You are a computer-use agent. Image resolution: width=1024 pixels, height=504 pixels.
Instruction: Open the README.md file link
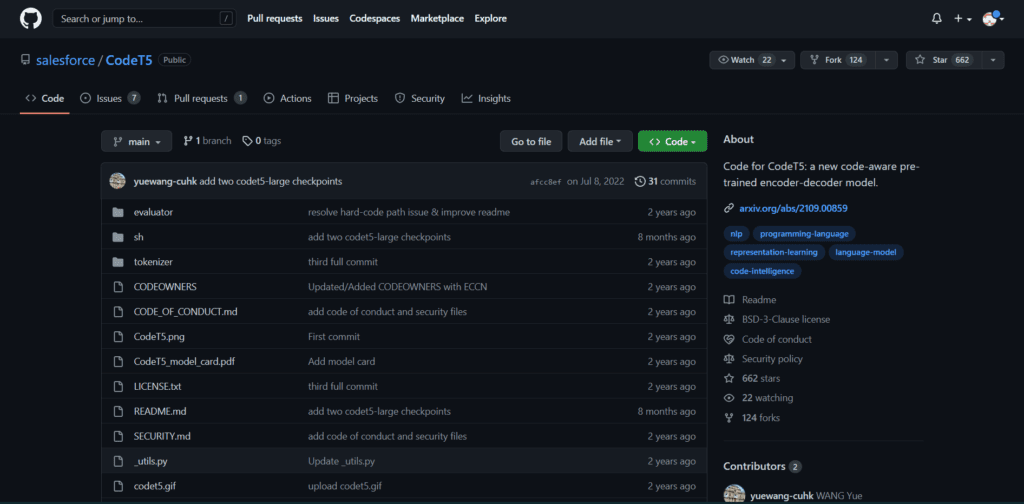tap(160, 411)
